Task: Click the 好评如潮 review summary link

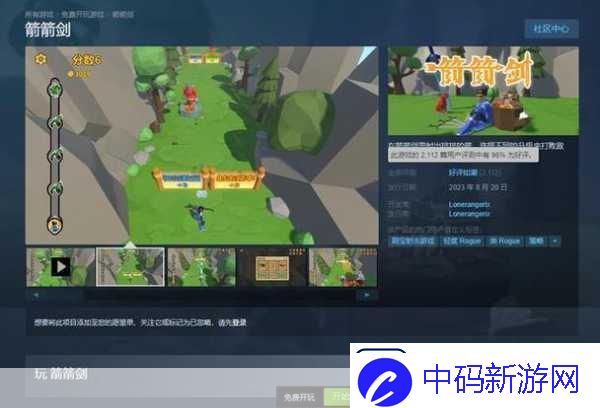Action: click(463, 173)
